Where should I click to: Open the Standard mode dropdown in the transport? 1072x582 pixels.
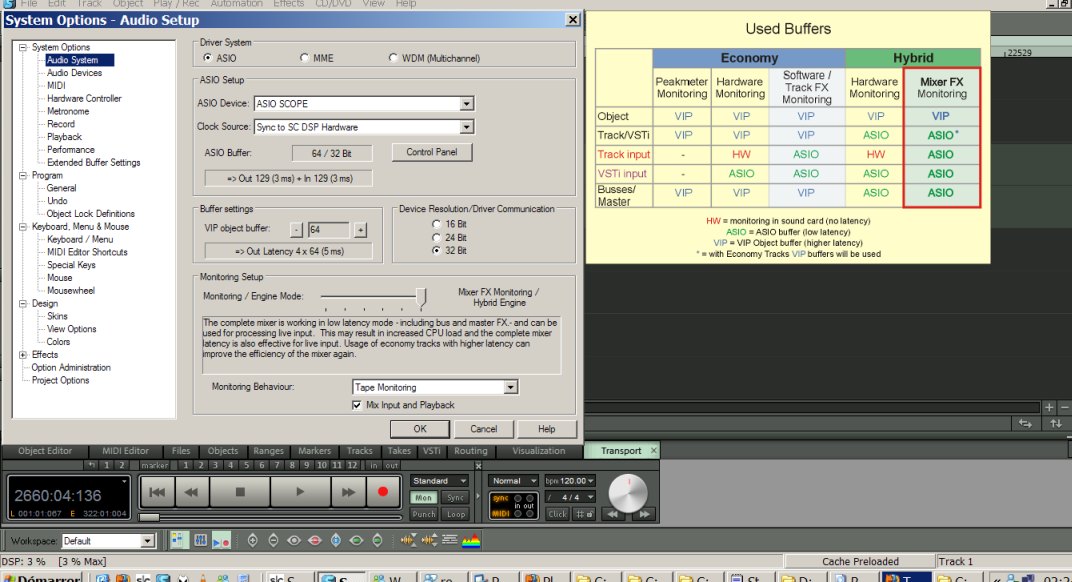point(440,481)
